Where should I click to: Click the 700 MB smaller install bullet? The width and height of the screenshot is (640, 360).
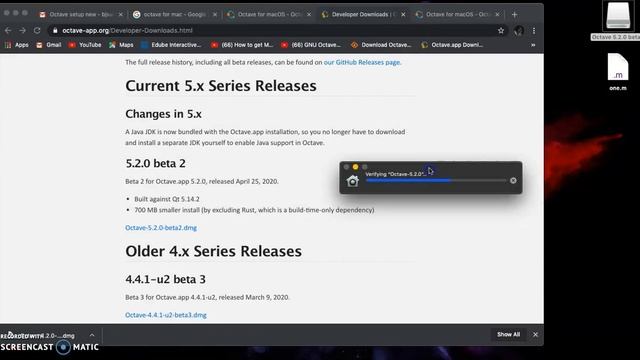(254, 210)
